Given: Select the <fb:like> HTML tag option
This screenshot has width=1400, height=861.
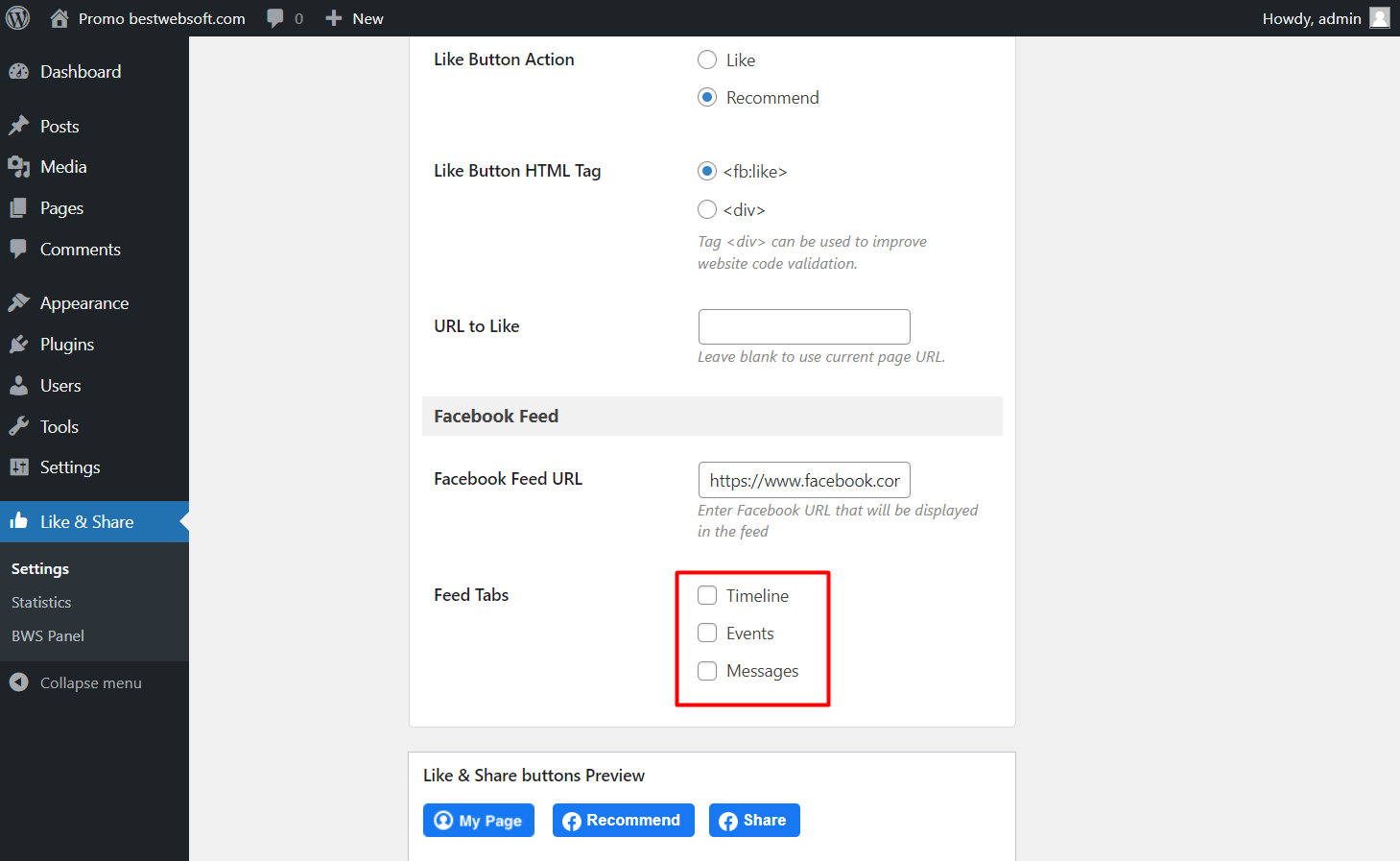Looking at the screenshot, I should point(707,171).
